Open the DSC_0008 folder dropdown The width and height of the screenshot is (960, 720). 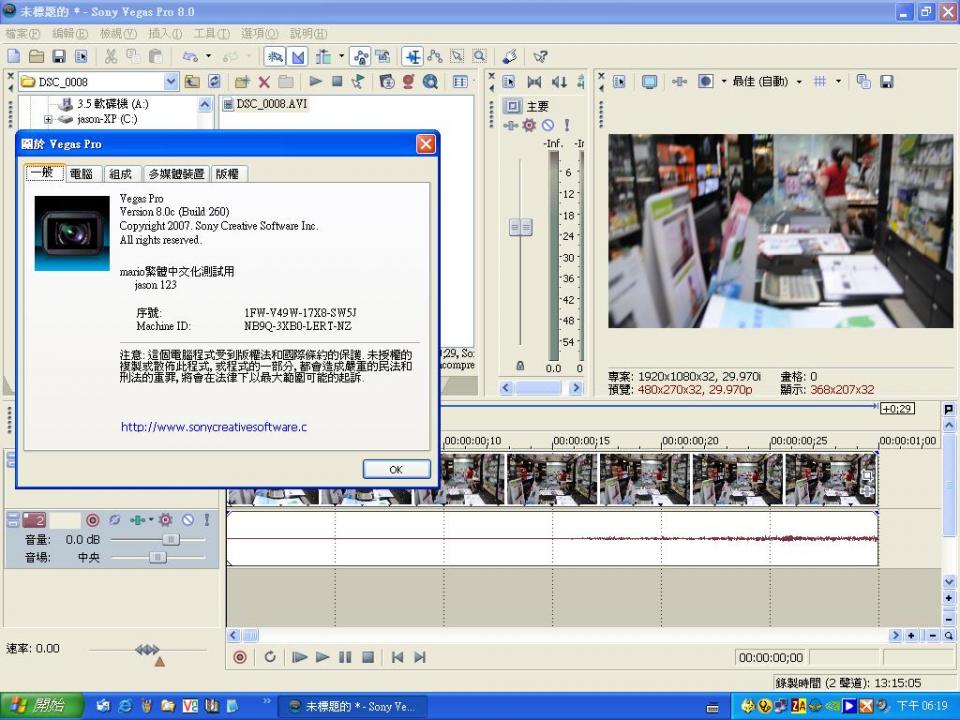[170, 82]
